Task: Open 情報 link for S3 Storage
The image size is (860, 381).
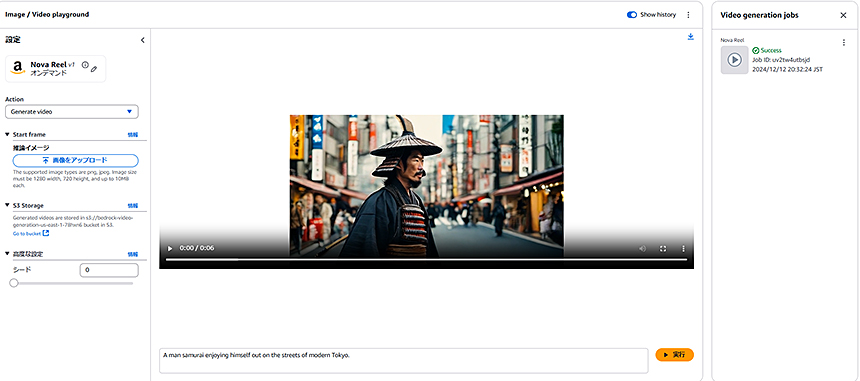Action: pos(133,206)
